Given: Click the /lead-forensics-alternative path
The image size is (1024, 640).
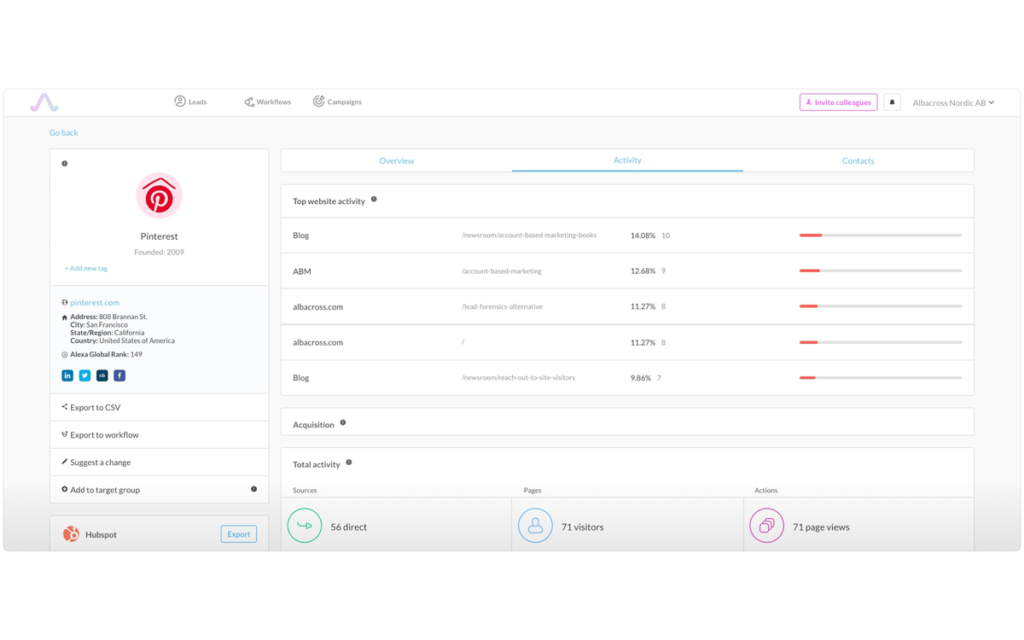Looking at the screenshot, I should click(502, 307).
